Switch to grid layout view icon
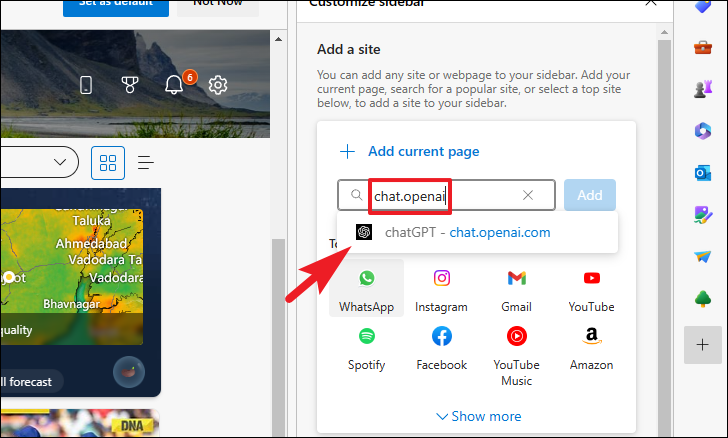Image resolution: width=728 pixels, height=438 pixels. [x=108, y=163]
